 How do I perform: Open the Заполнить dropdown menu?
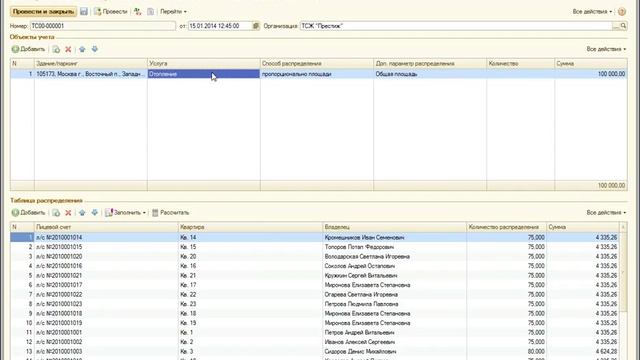[125, 213]
